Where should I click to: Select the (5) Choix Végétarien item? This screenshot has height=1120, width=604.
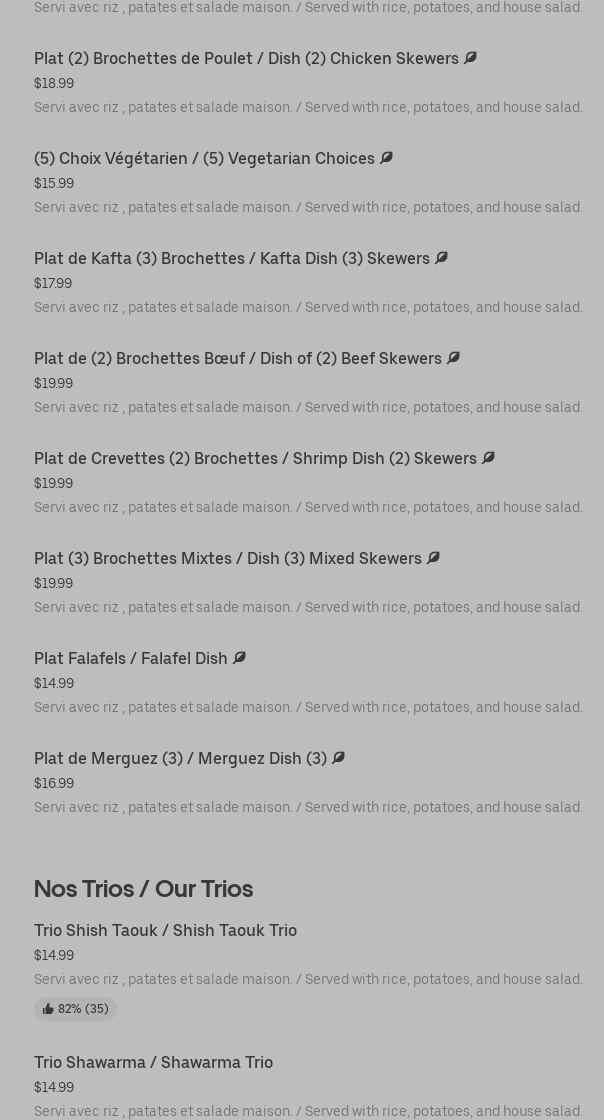coord(204,158)
